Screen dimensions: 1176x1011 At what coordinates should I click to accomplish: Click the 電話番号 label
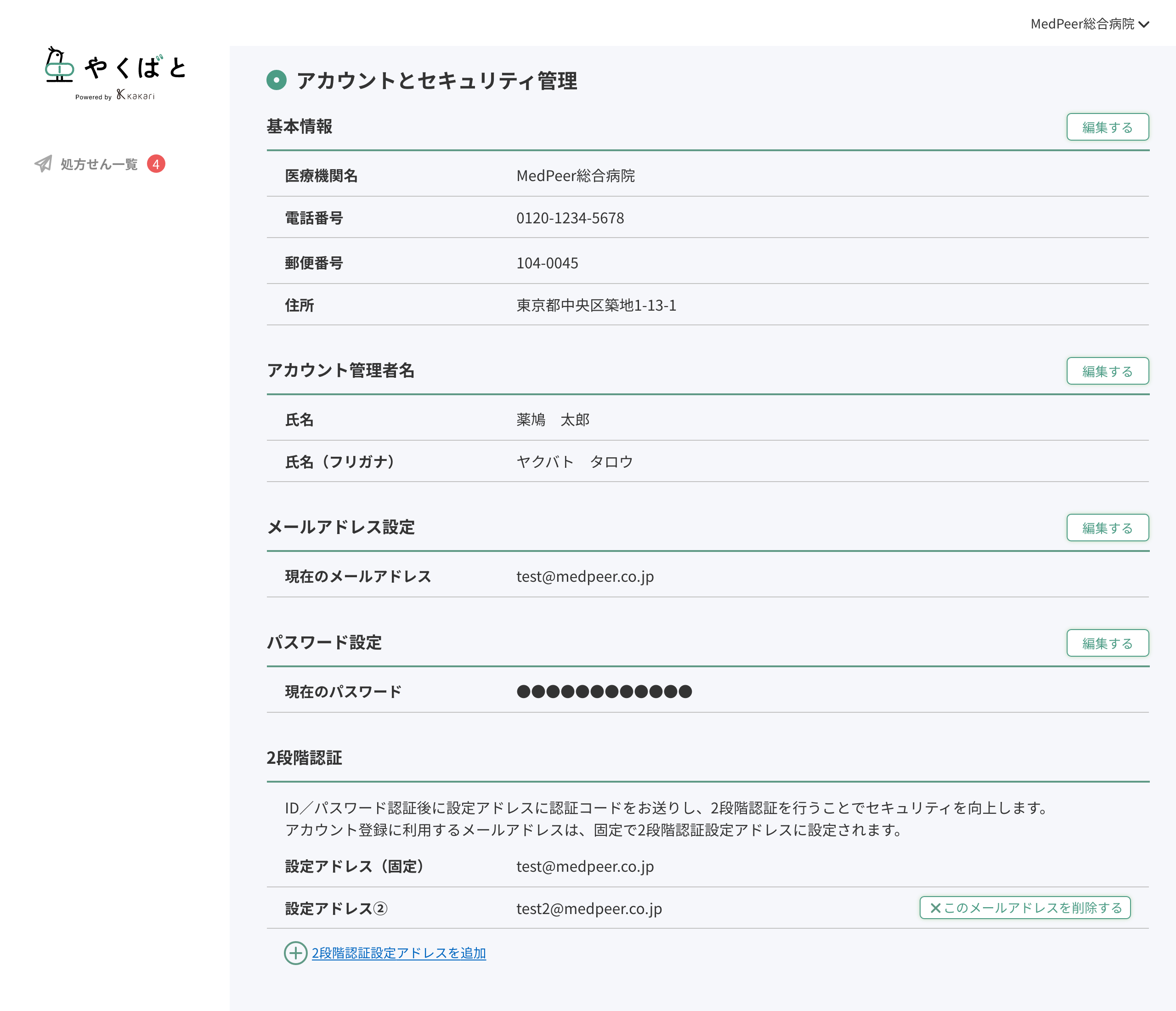pyautogui.click(x=314, y=218)
